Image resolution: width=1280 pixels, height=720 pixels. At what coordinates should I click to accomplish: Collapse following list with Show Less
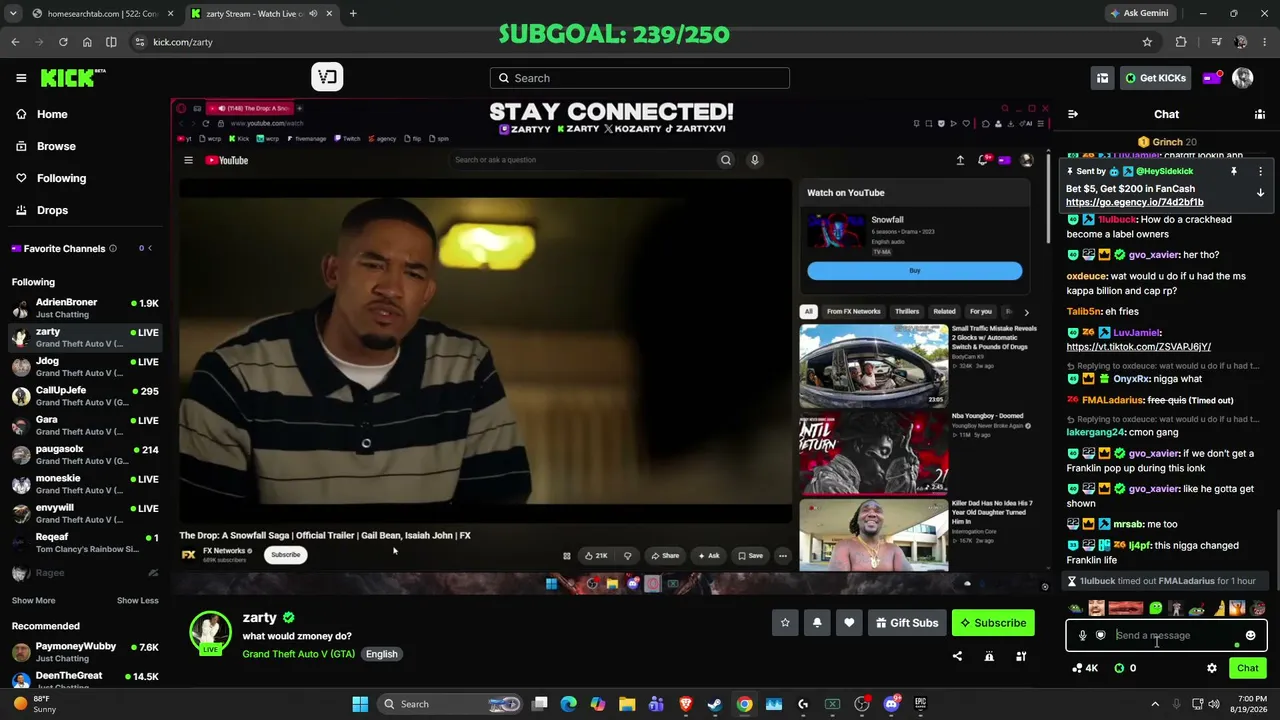click(138, 600)
